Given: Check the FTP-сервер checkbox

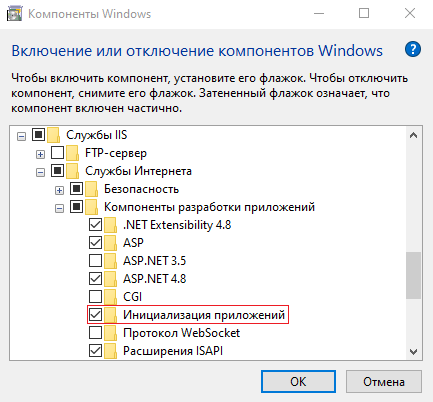Looking at the screenshot, I should click(x=57, y=153).
